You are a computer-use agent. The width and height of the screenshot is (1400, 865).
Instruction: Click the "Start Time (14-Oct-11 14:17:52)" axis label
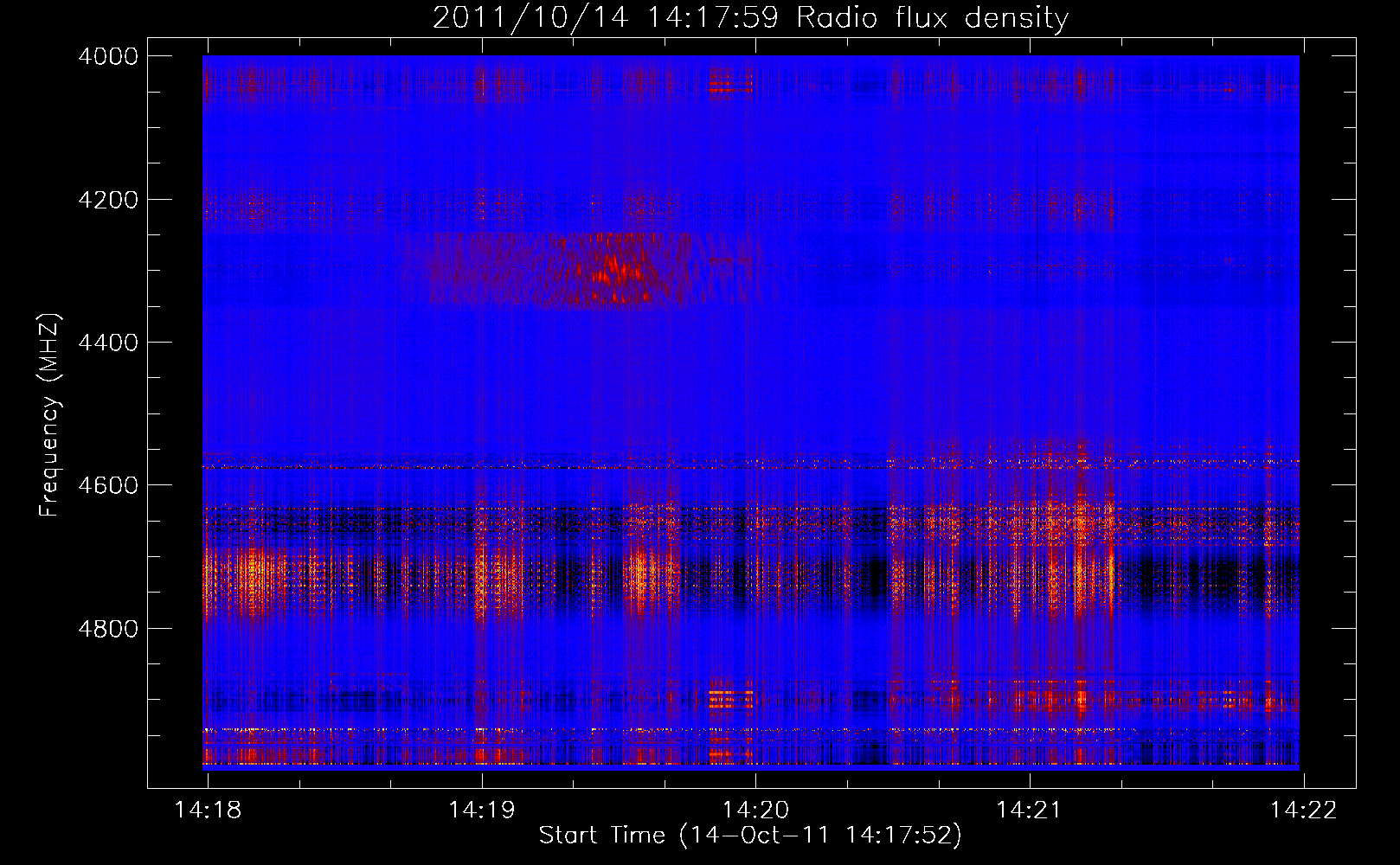click(750, 836)
